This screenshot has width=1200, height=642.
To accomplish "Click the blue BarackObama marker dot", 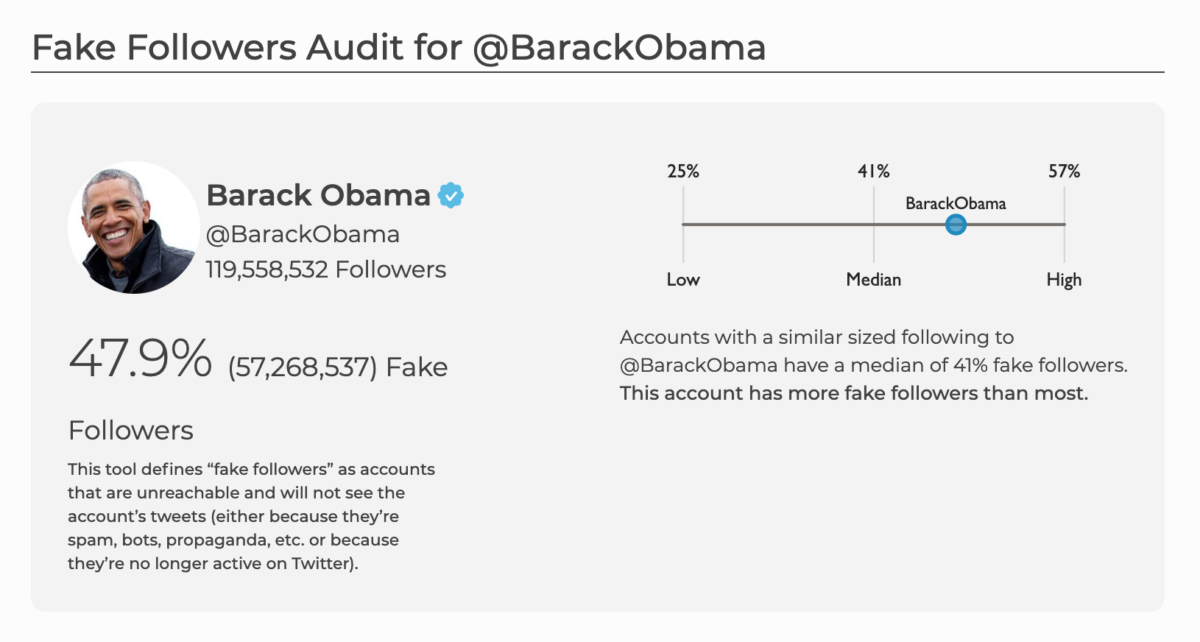I will pos(955,225).
